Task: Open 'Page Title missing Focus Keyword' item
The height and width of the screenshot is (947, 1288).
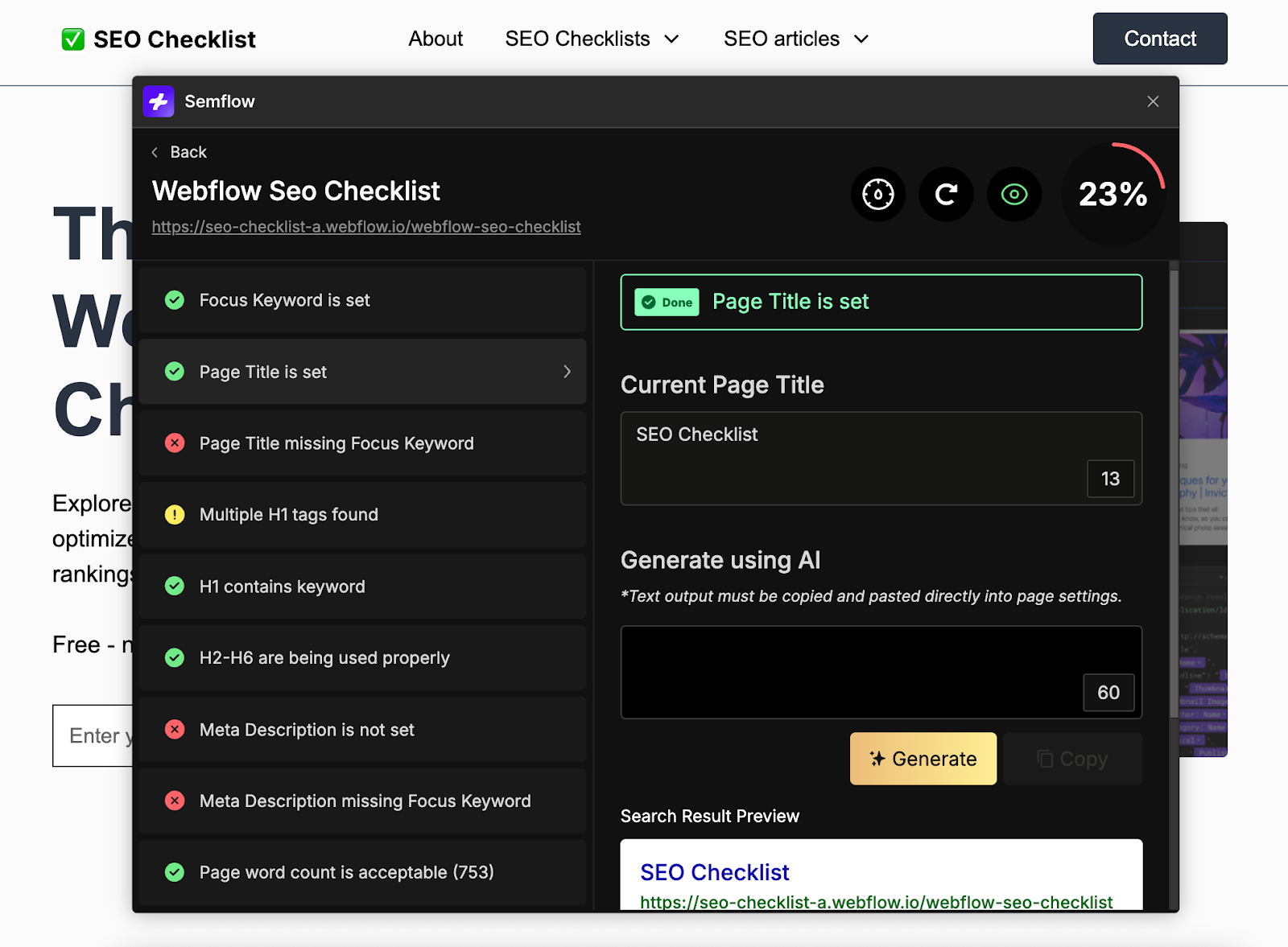Action: click(362, 443)
